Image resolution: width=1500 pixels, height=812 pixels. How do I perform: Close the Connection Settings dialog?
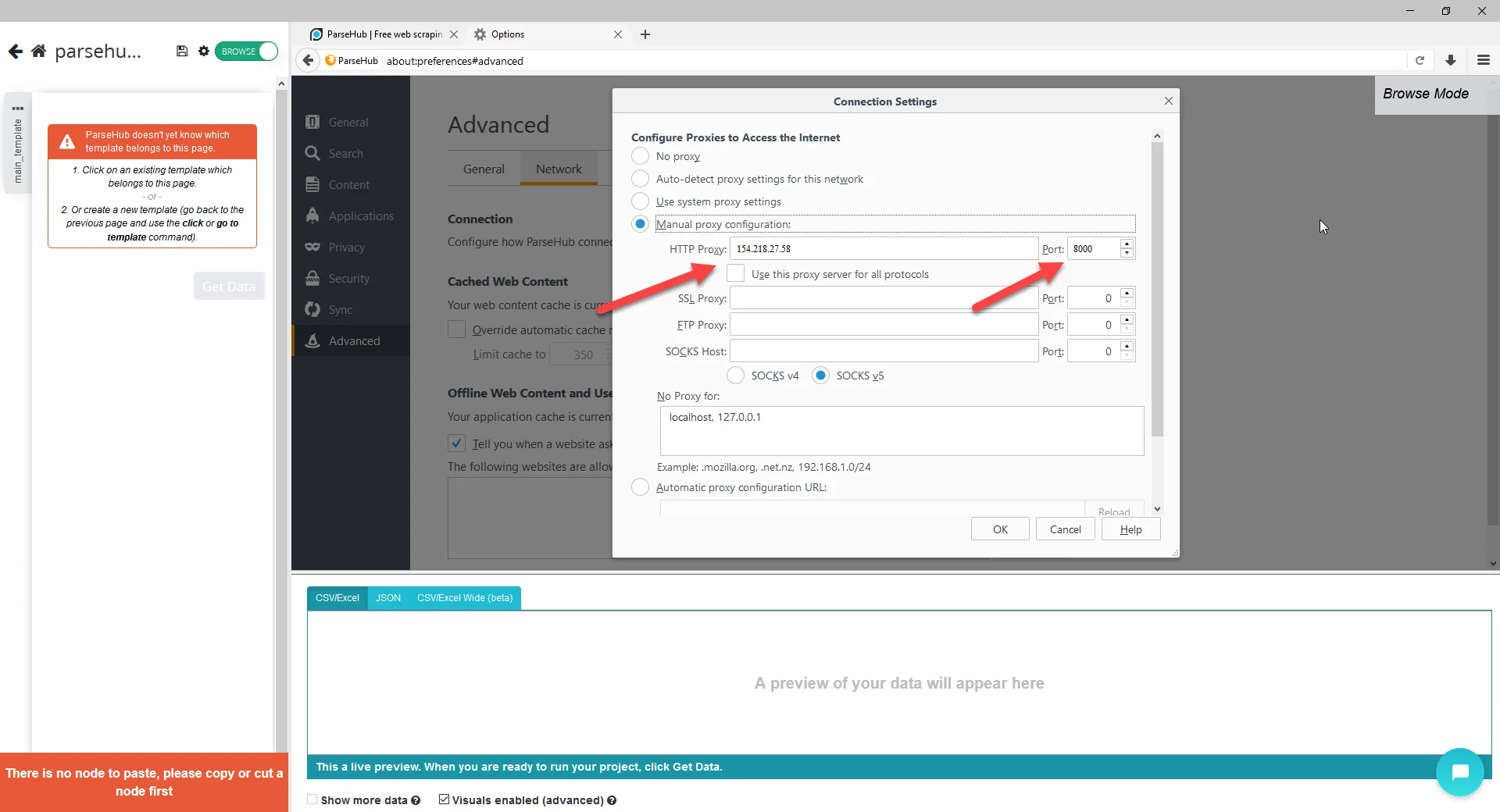tap(1168, 101)
